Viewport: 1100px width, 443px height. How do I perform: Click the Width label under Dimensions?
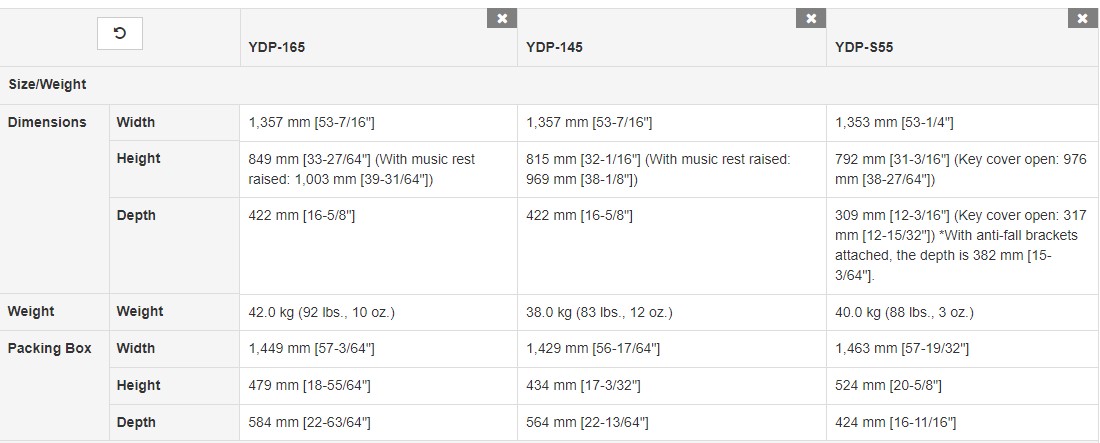click(x=135, y=122)
